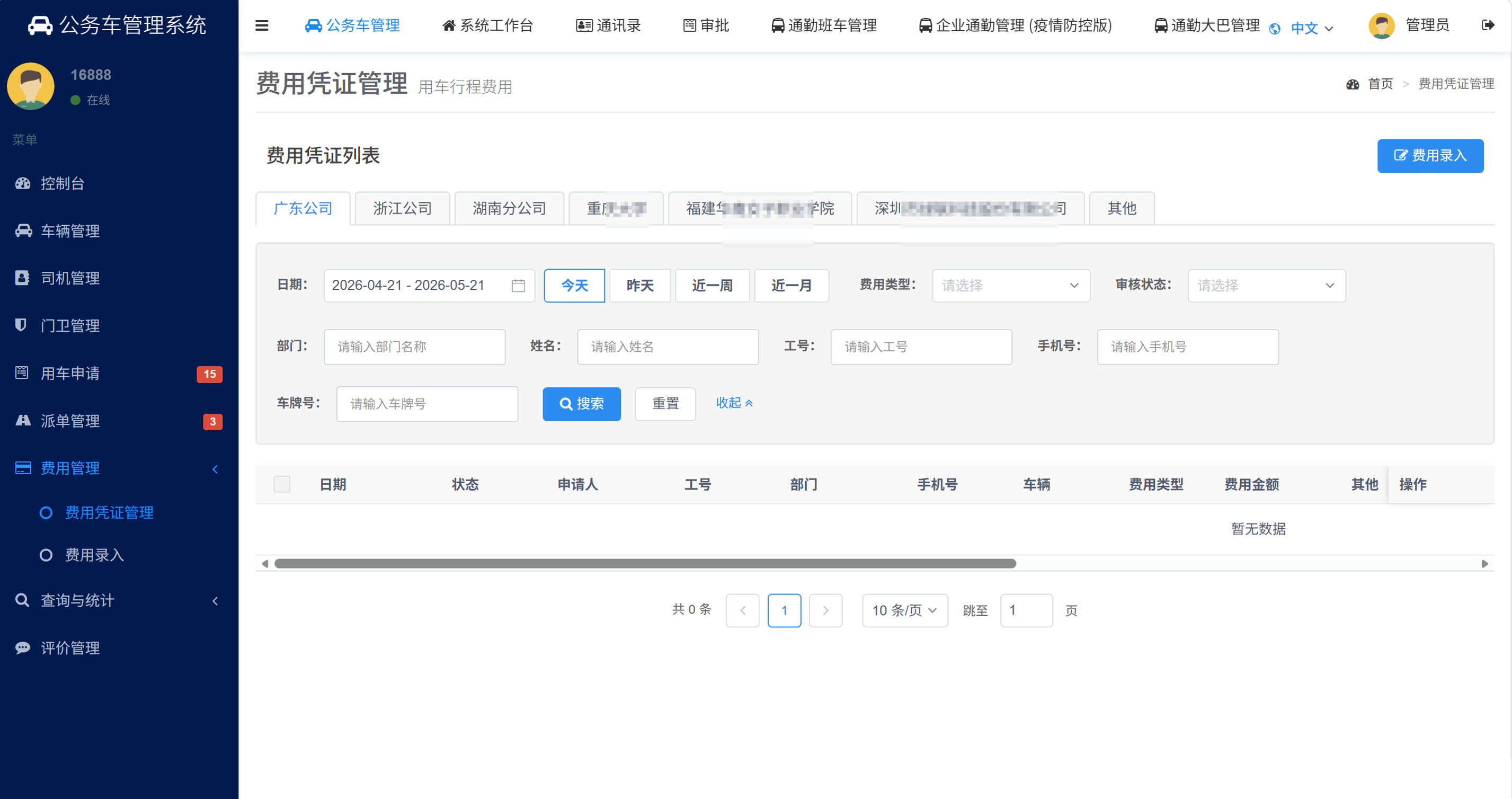Click the 重置 reset button
The height and width of the screenshot is (799, 1512).
(665, 404)
